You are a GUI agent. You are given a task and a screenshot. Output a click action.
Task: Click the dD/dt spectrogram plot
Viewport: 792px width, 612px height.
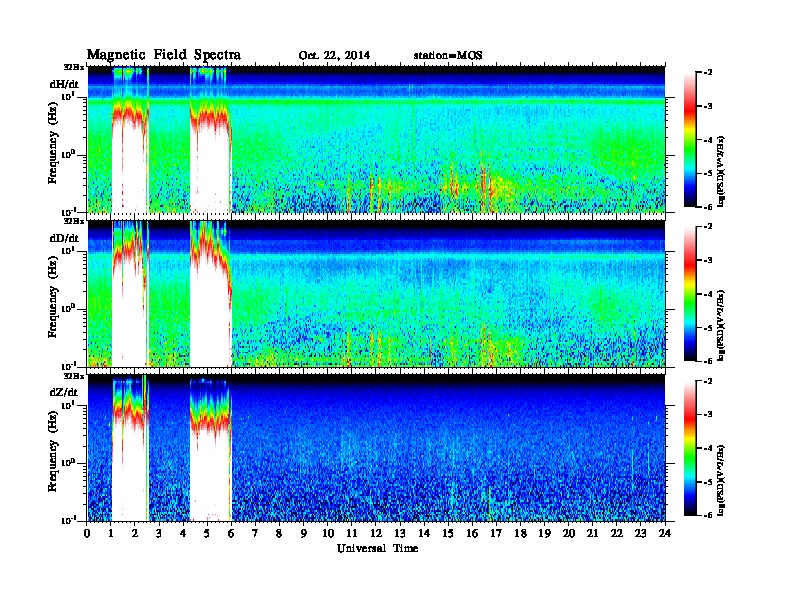(377, 293)
